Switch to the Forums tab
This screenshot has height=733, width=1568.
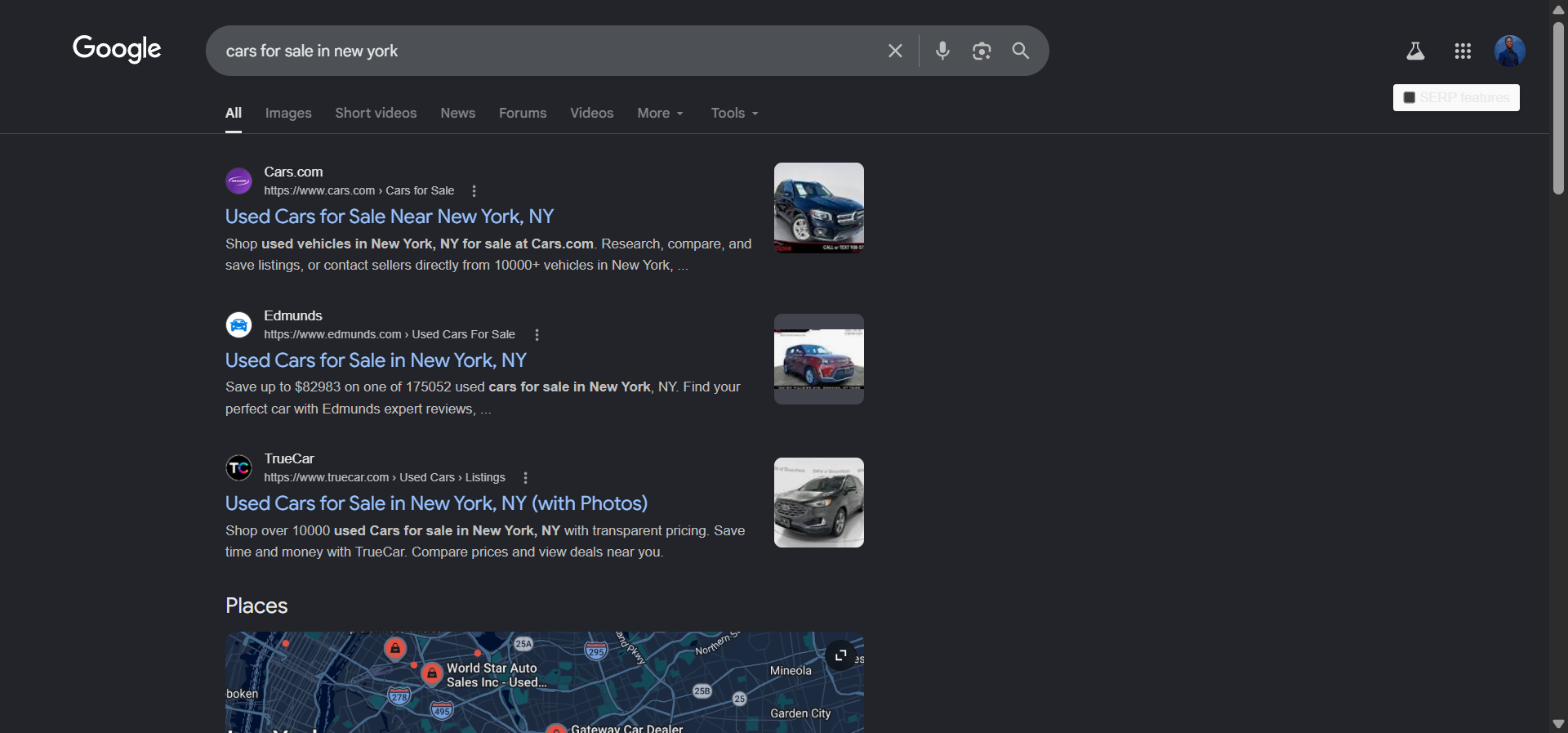523,113
